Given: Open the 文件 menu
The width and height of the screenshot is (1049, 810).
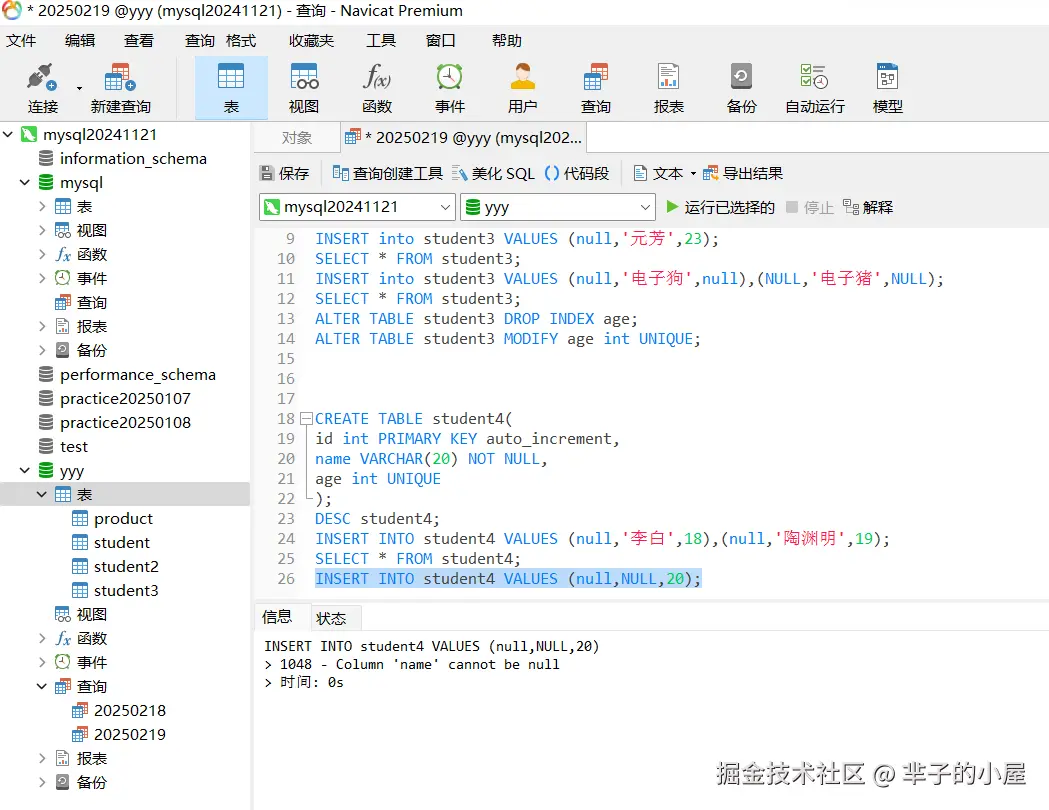Looking at the screenshot, I should pos(21,41).
